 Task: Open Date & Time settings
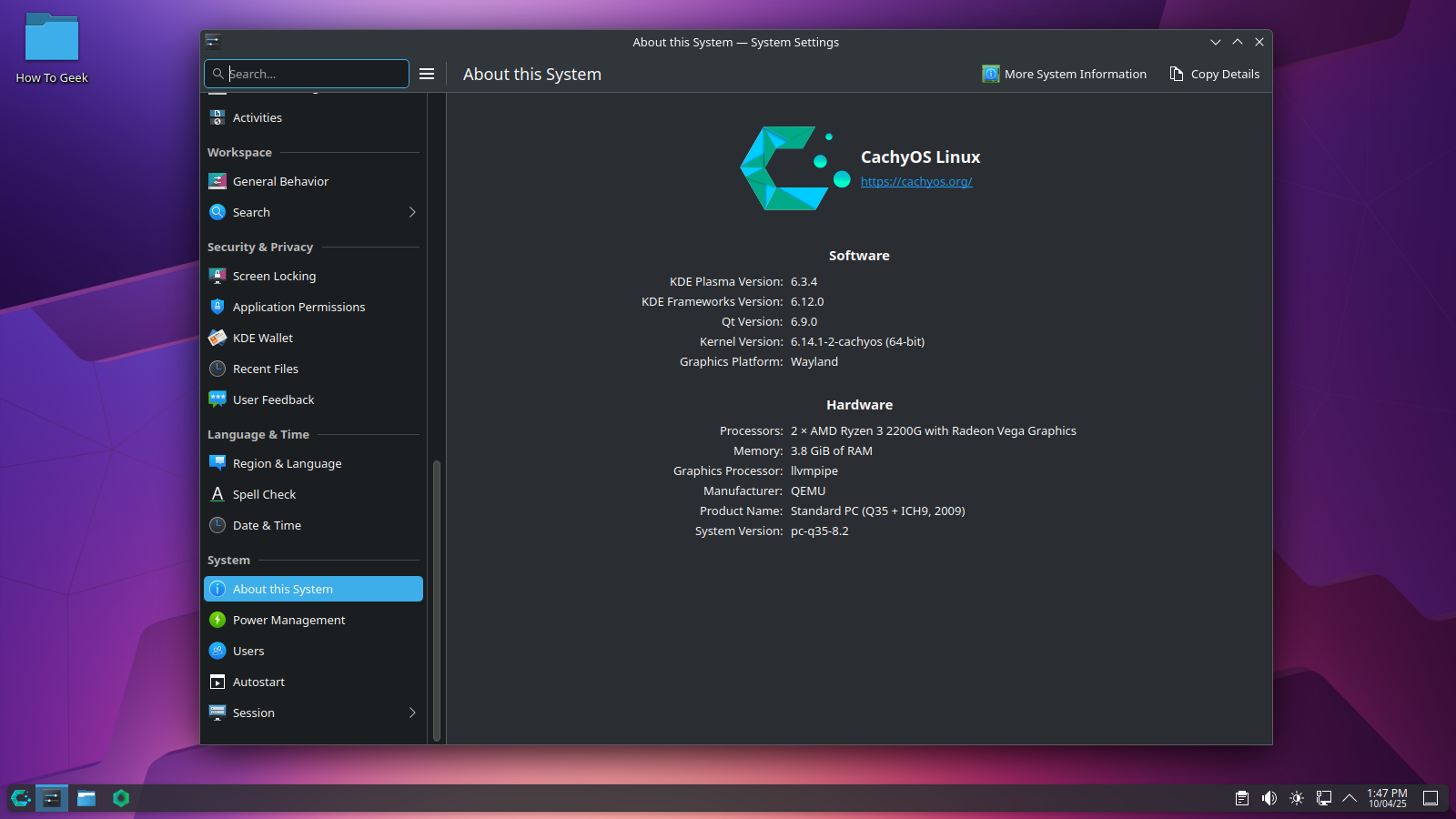coord(267,525)
